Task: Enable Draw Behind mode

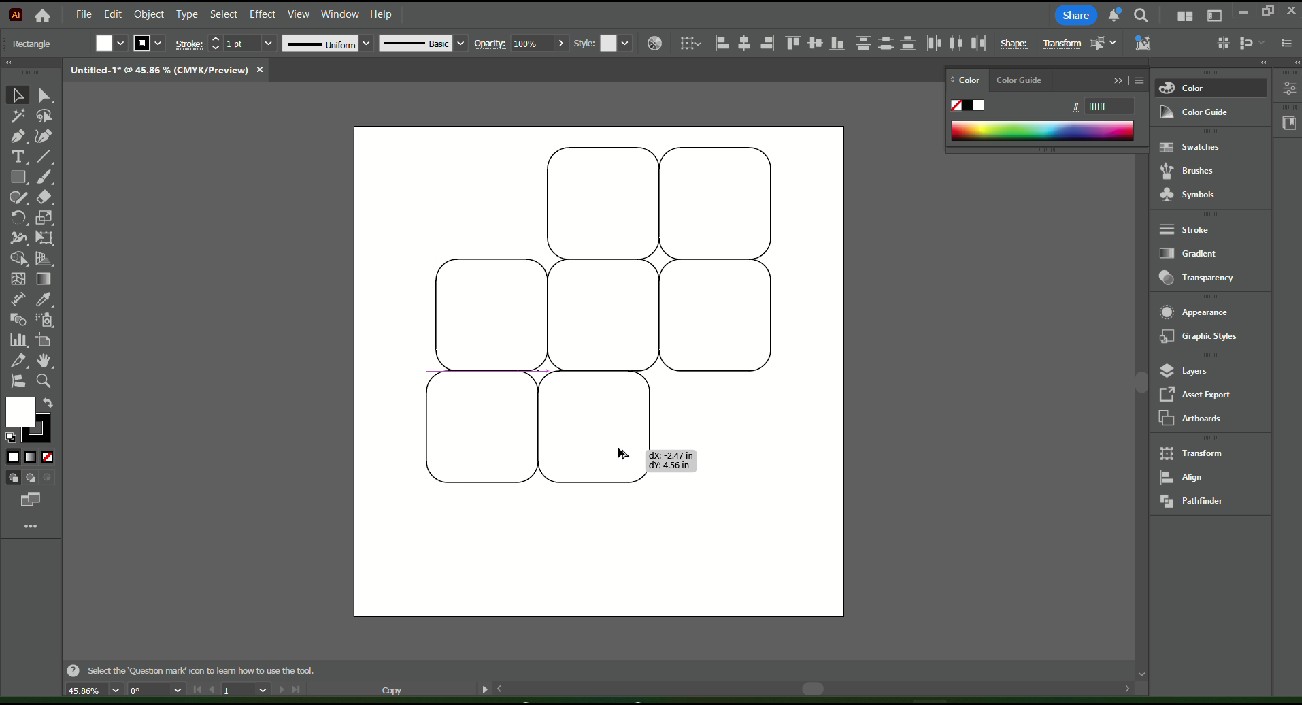Action: coord(30,478)
